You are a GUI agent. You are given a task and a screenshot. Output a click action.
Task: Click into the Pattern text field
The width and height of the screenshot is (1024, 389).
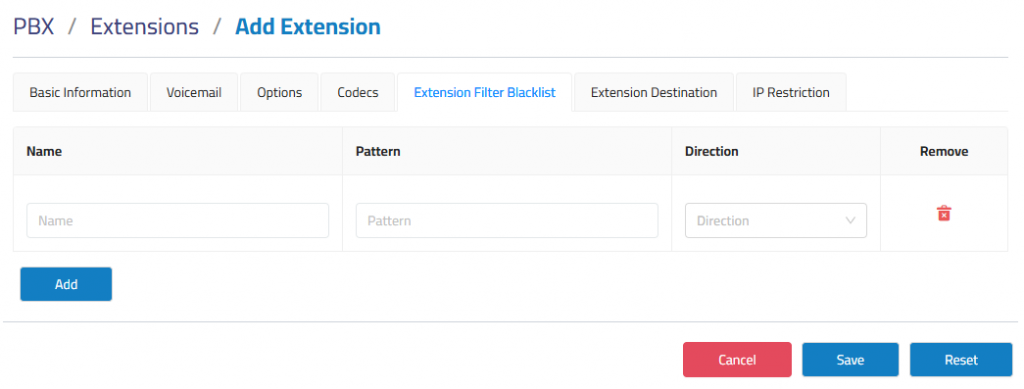pyautogui.click(x=507, y=221)
